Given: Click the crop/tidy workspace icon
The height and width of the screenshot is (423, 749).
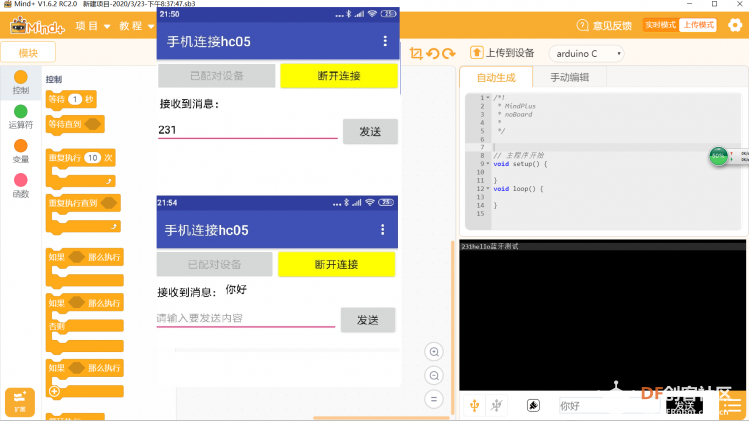Looking at the screenshot, I should click(416, 53).
